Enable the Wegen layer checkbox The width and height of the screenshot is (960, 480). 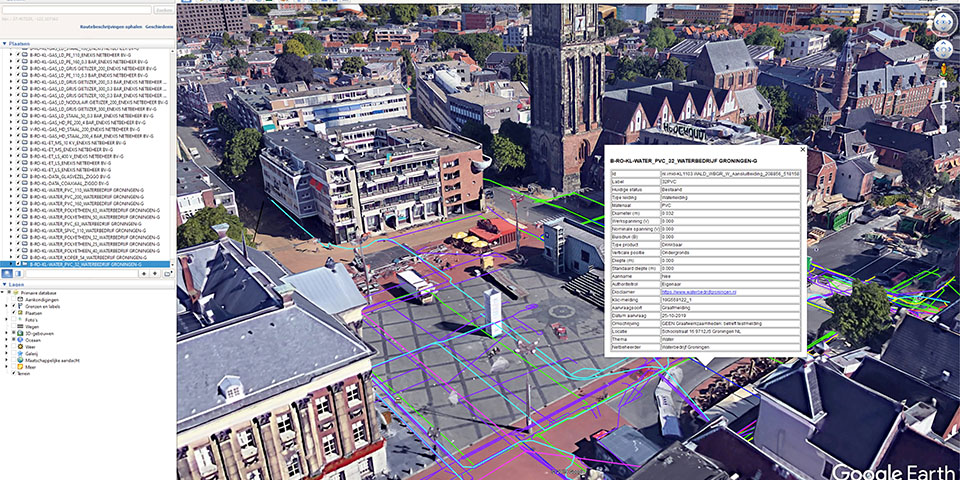(13, 326)
